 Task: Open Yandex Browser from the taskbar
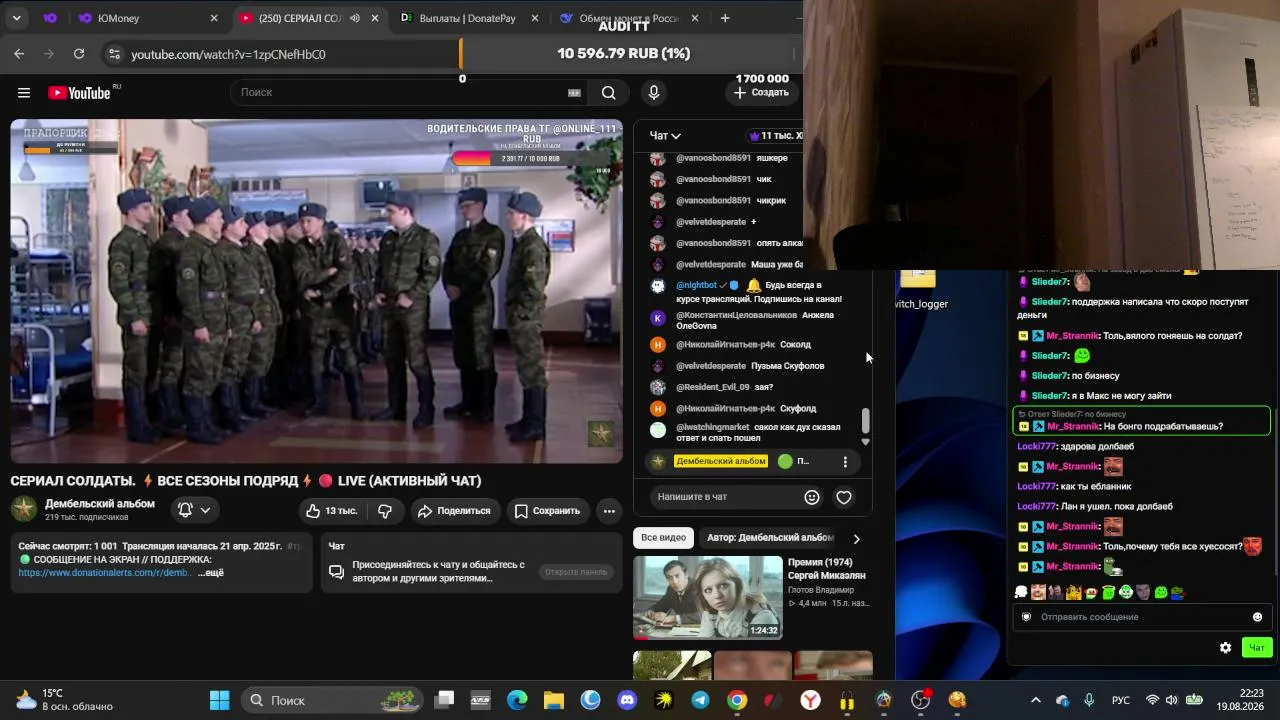810,700
